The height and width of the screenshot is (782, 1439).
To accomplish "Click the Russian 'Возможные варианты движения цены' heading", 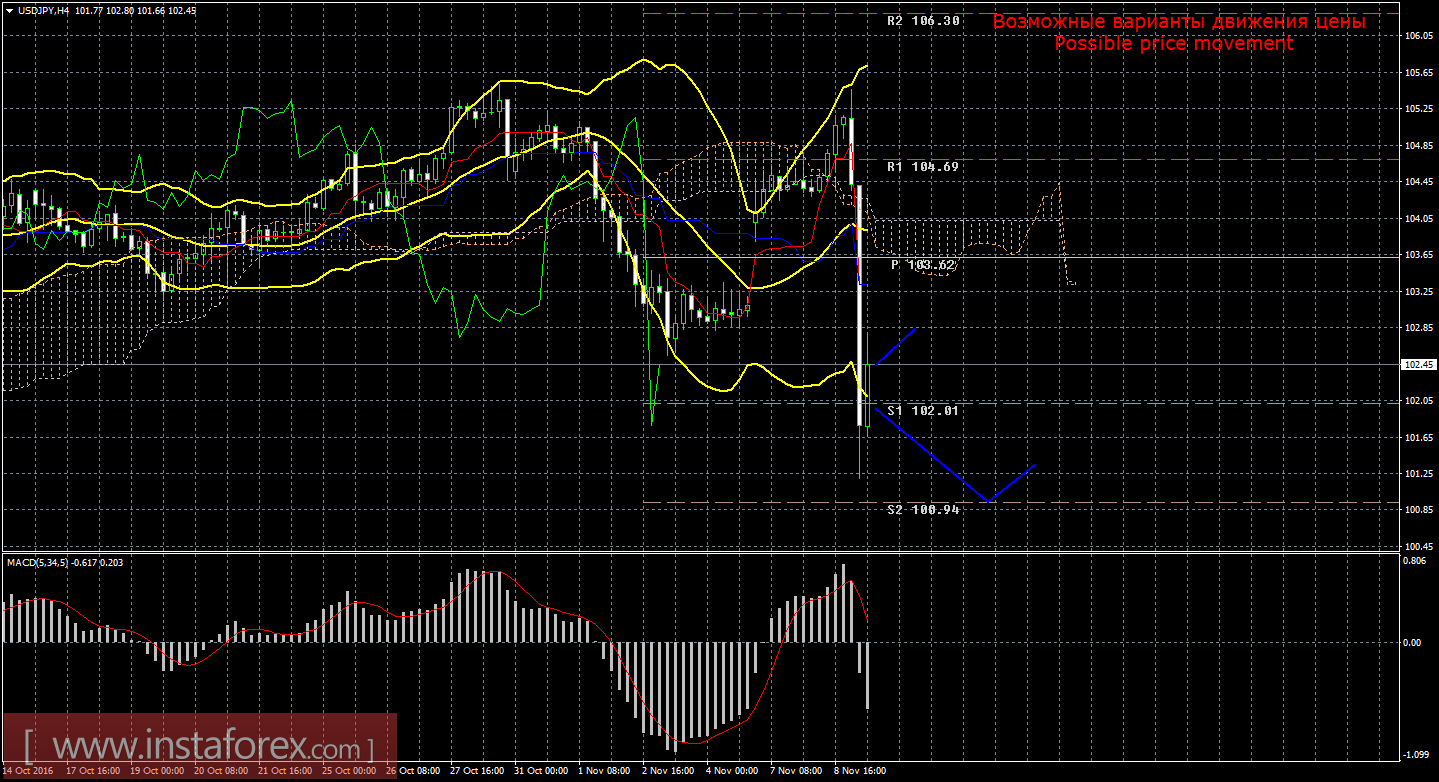I will [1179, 22].
